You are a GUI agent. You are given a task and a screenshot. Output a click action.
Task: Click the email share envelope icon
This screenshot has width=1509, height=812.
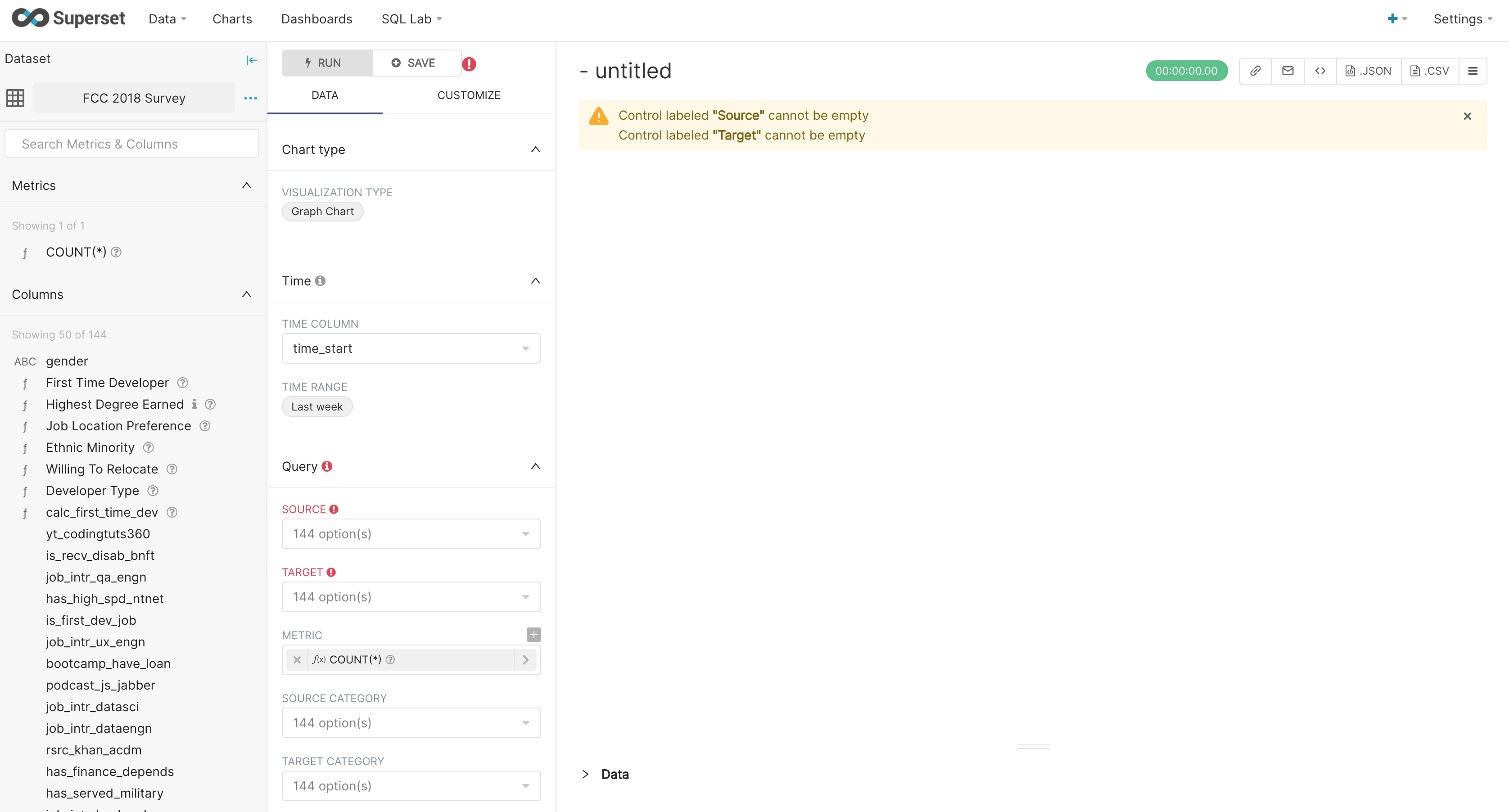pyautogui.click(x=1288, y=71)
